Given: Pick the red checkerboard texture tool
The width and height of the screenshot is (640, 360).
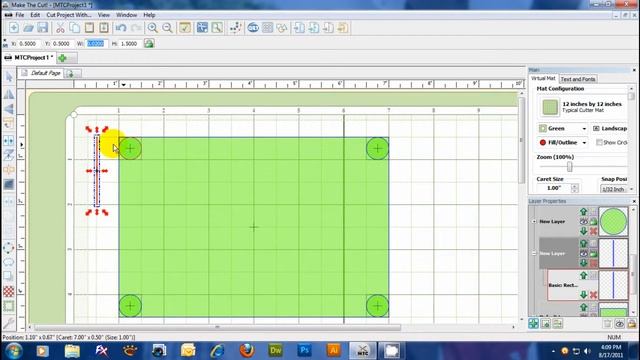Looking at the screenshot, I should [x=9, y=291].
